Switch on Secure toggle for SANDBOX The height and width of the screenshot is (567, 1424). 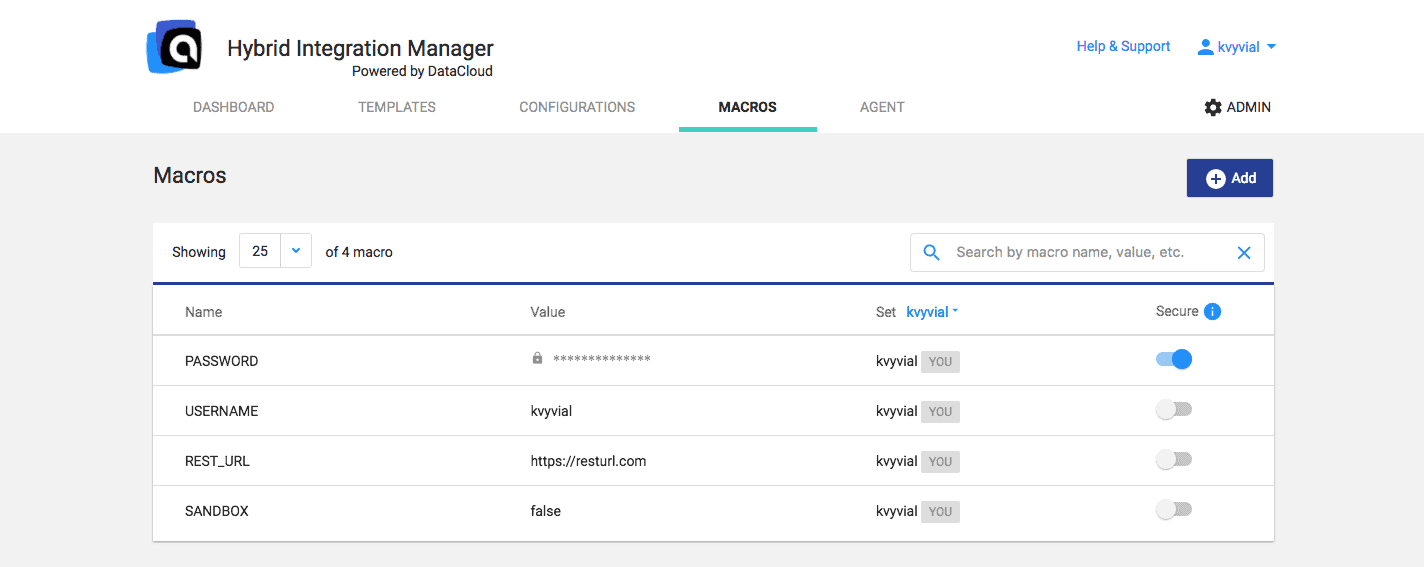point(1174,510)
